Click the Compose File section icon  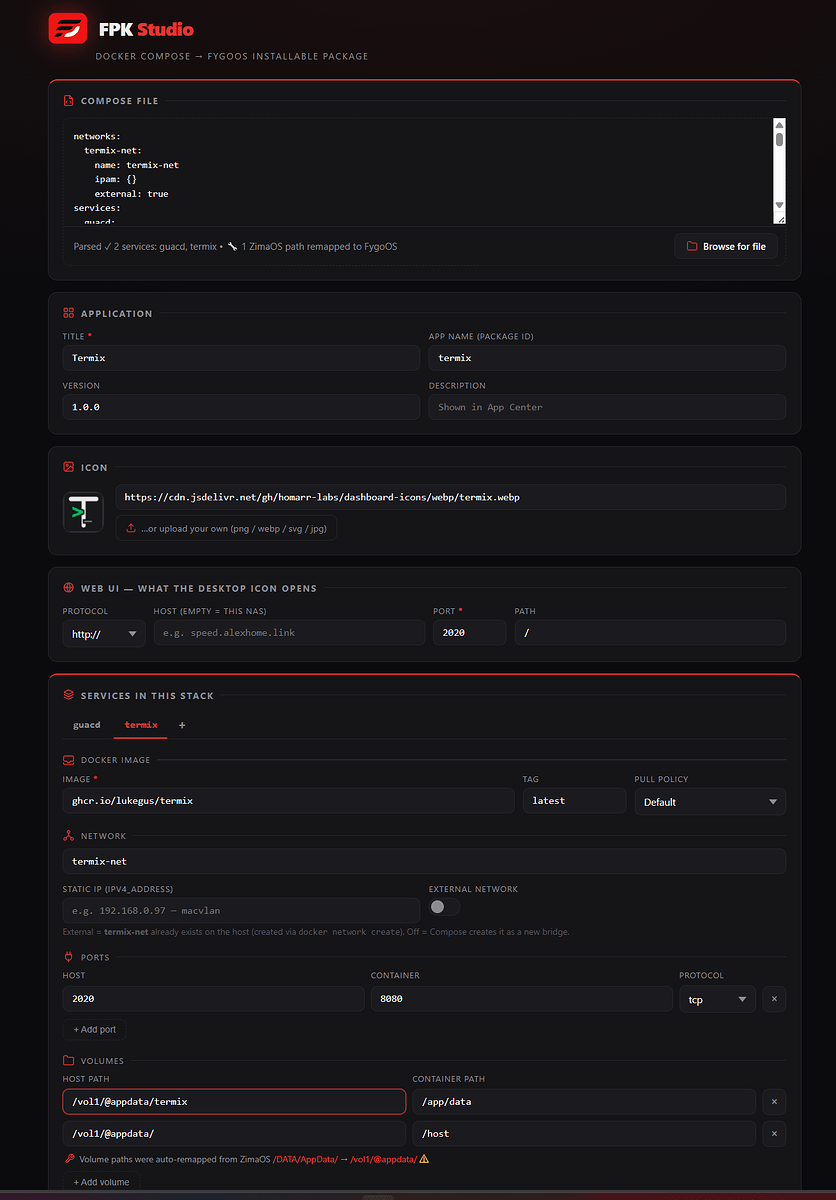click(x=68, y=101)
